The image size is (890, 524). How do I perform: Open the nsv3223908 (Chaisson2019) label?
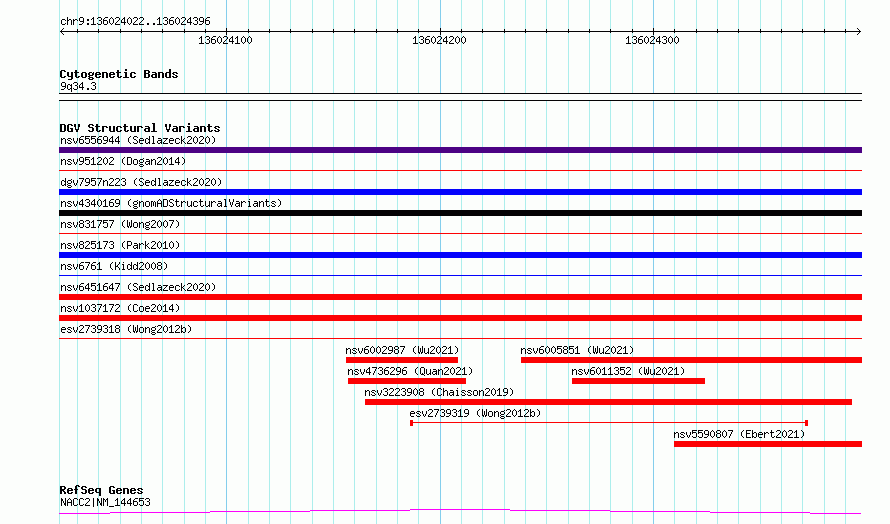click(439, 392)
